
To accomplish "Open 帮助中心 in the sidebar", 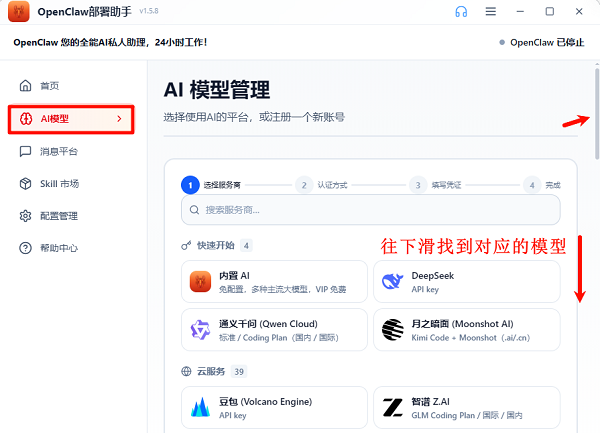I will [71, 248].
